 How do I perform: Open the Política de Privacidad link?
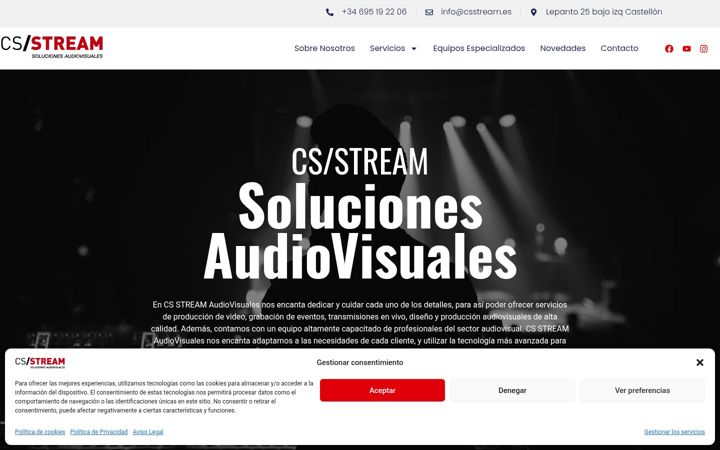point(99,432)
